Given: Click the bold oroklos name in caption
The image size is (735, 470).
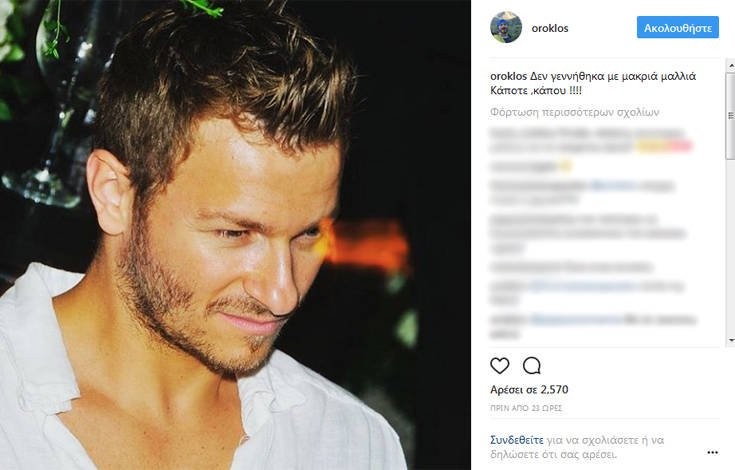Looking at the screenshot, I should coord(509,76).
